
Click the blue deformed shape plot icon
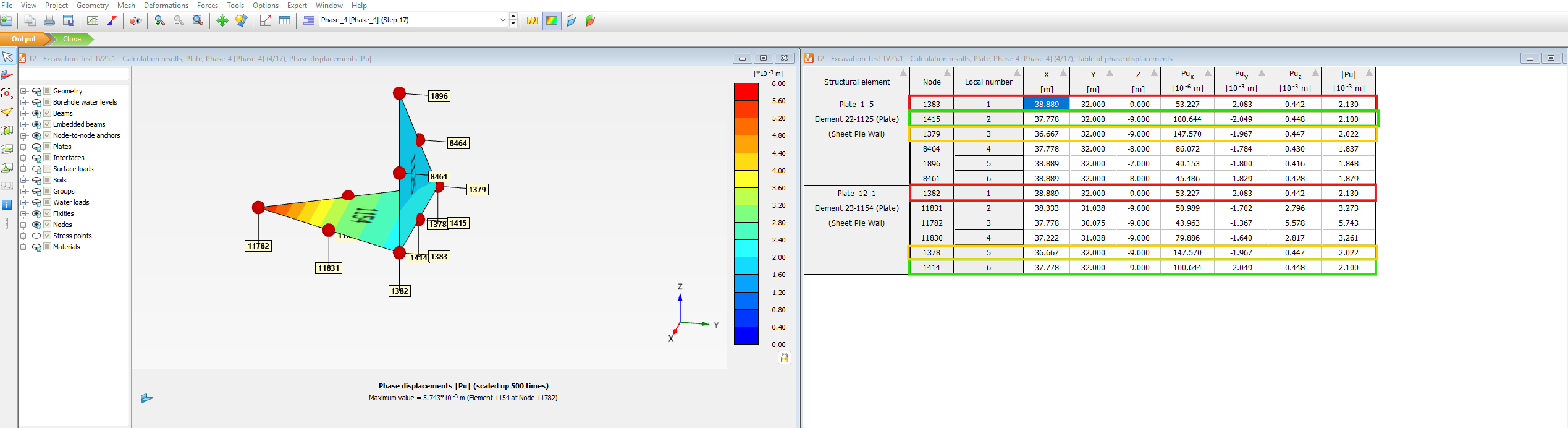[571, 20]
